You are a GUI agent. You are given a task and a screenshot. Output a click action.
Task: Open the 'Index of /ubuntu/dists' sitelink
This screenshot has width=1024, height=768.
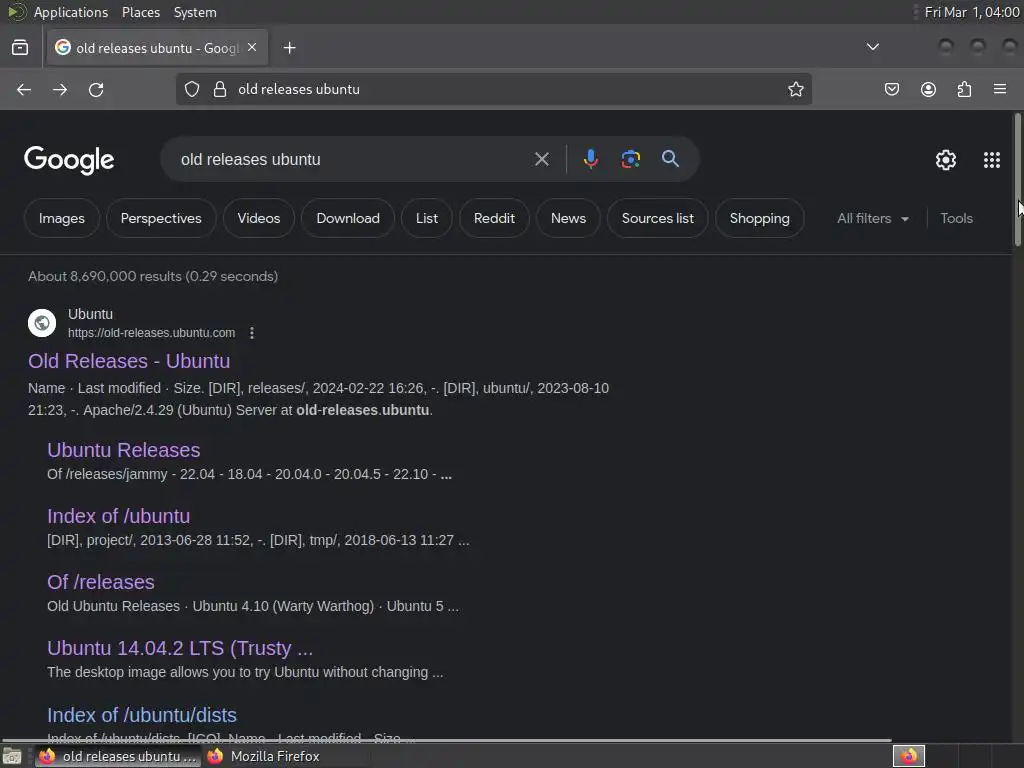click(x=142, y=715)
